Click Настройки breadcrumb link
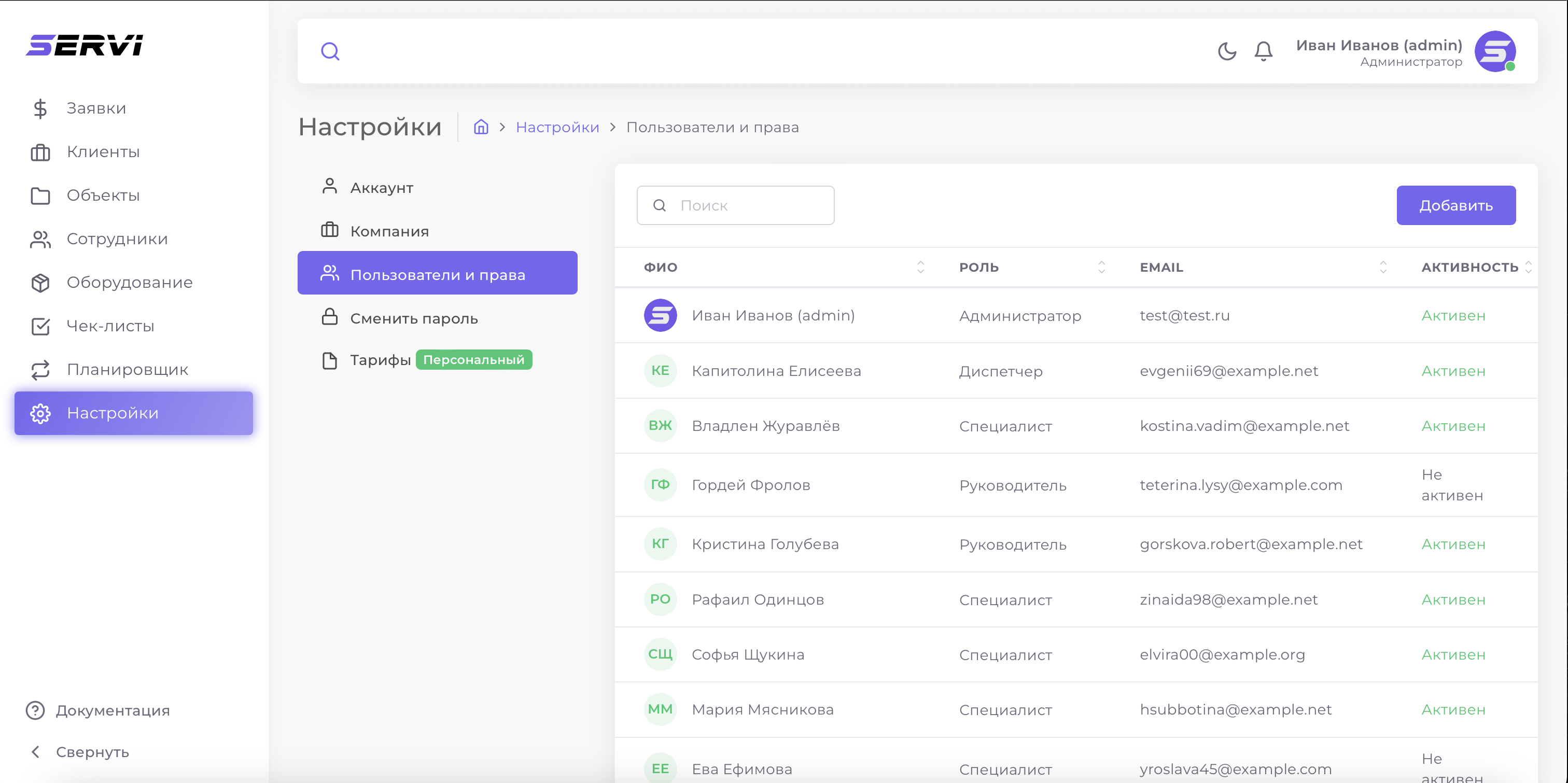This screenshot has height=783, width=1568. pyautogui.click(x=557, y=127)
